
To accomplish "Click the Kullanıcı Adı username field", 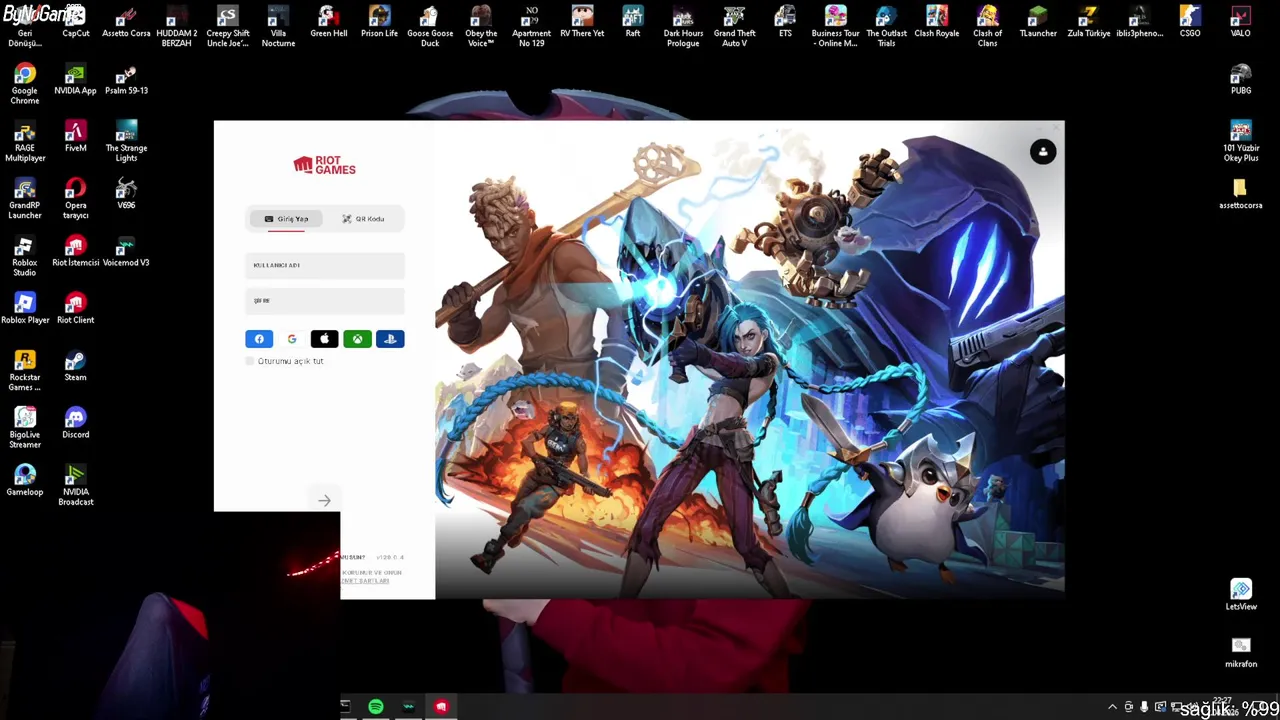I will point(325,265).
